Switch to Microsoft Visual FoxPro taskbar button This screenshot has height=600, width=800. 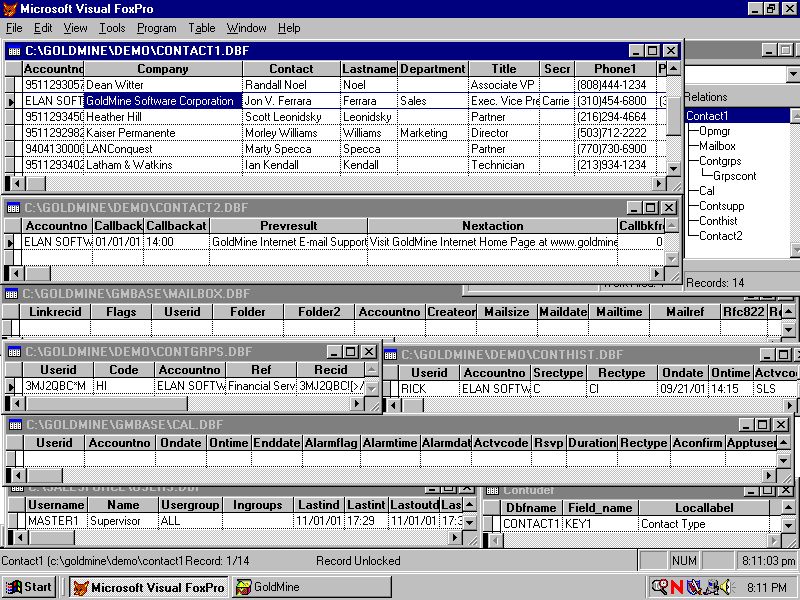click(x=149, y=587)
